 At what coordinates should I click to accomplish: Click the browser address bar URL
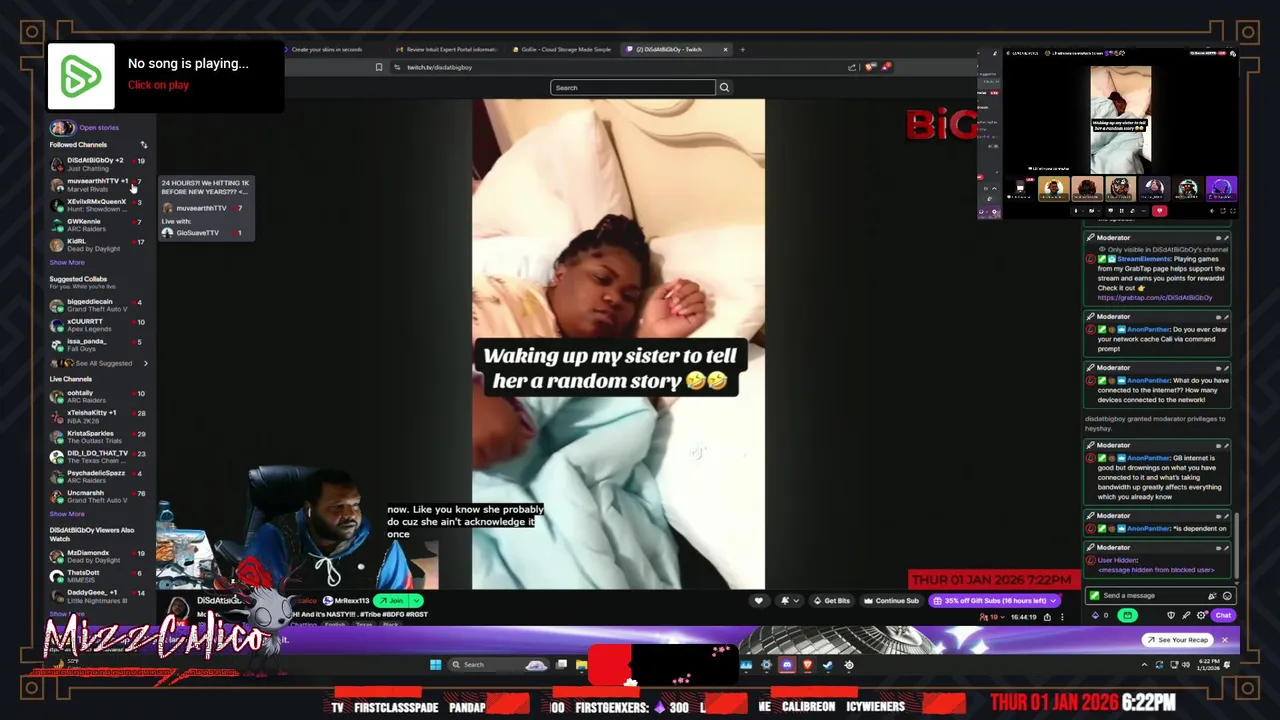(439, 67)
